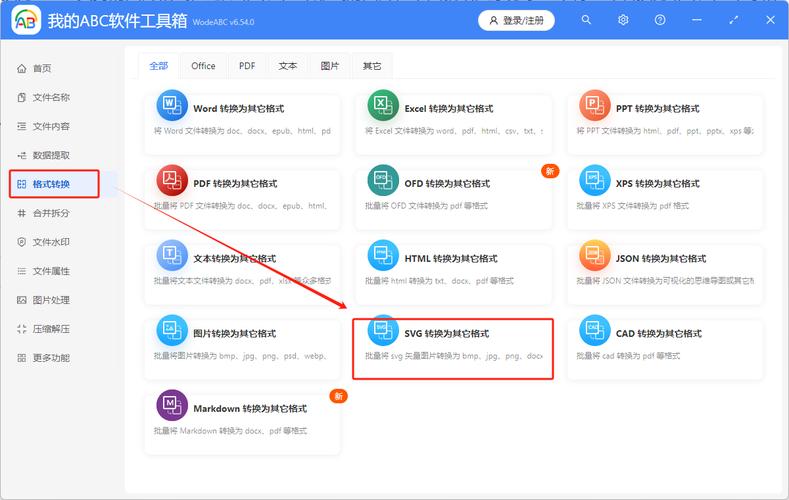Open 'Markdown 转换为其它格式' title
This screenshot has height=500, width=789.
(250, 408)
